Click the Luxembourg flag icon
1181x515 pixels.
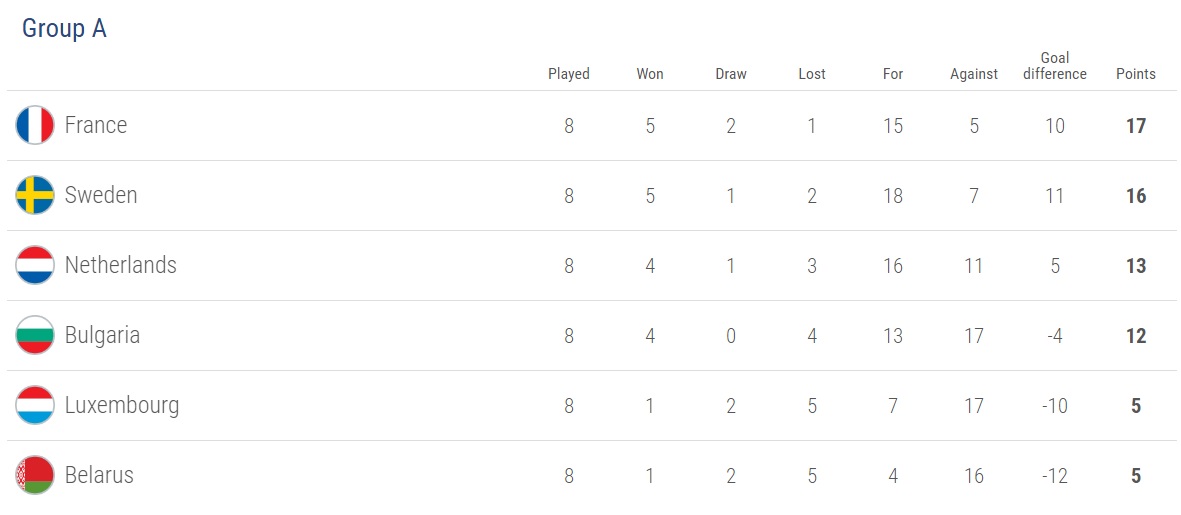(35, 406)
